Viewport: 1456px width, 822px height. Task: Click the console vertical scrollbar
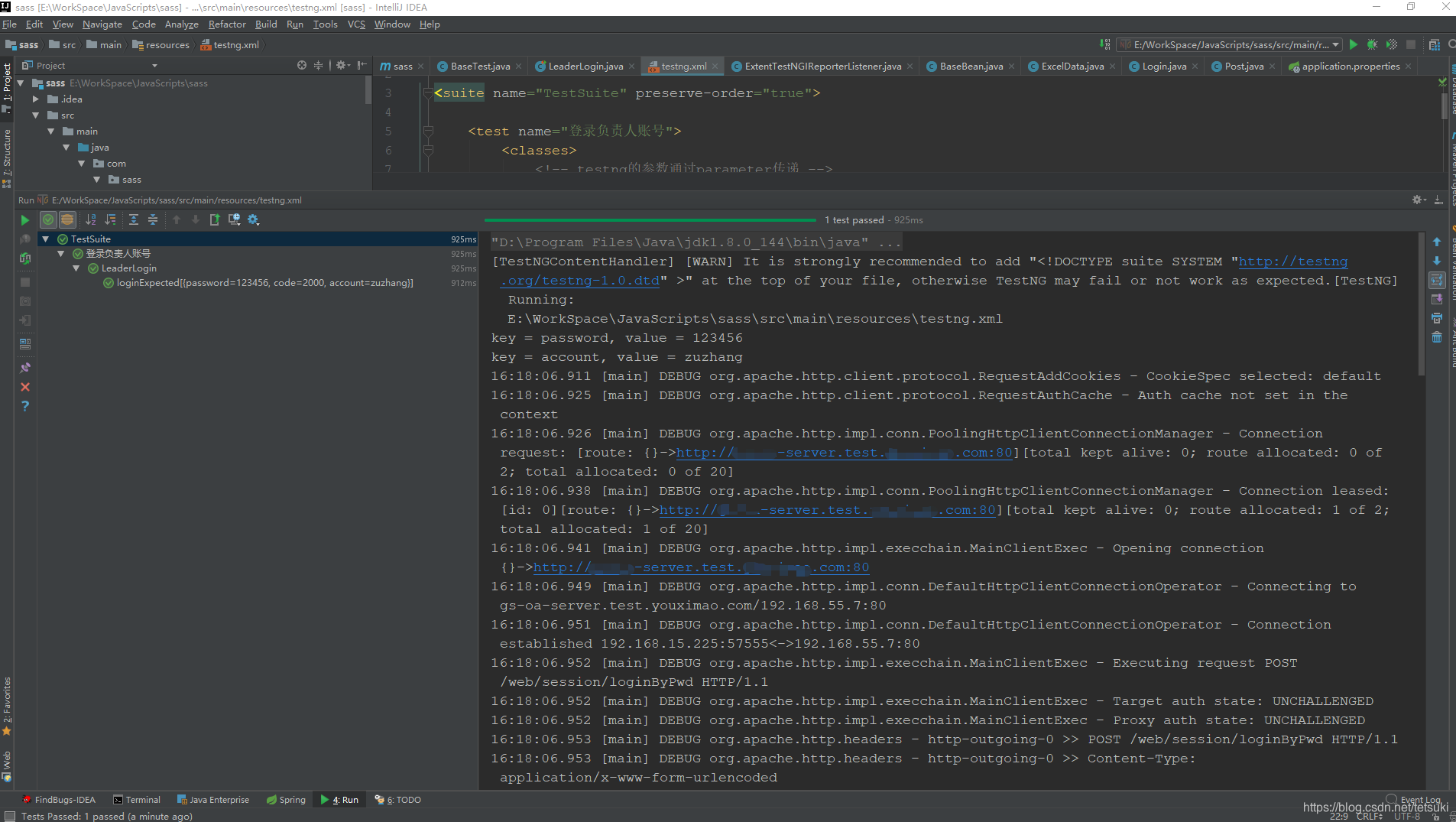click(1422, 306)
